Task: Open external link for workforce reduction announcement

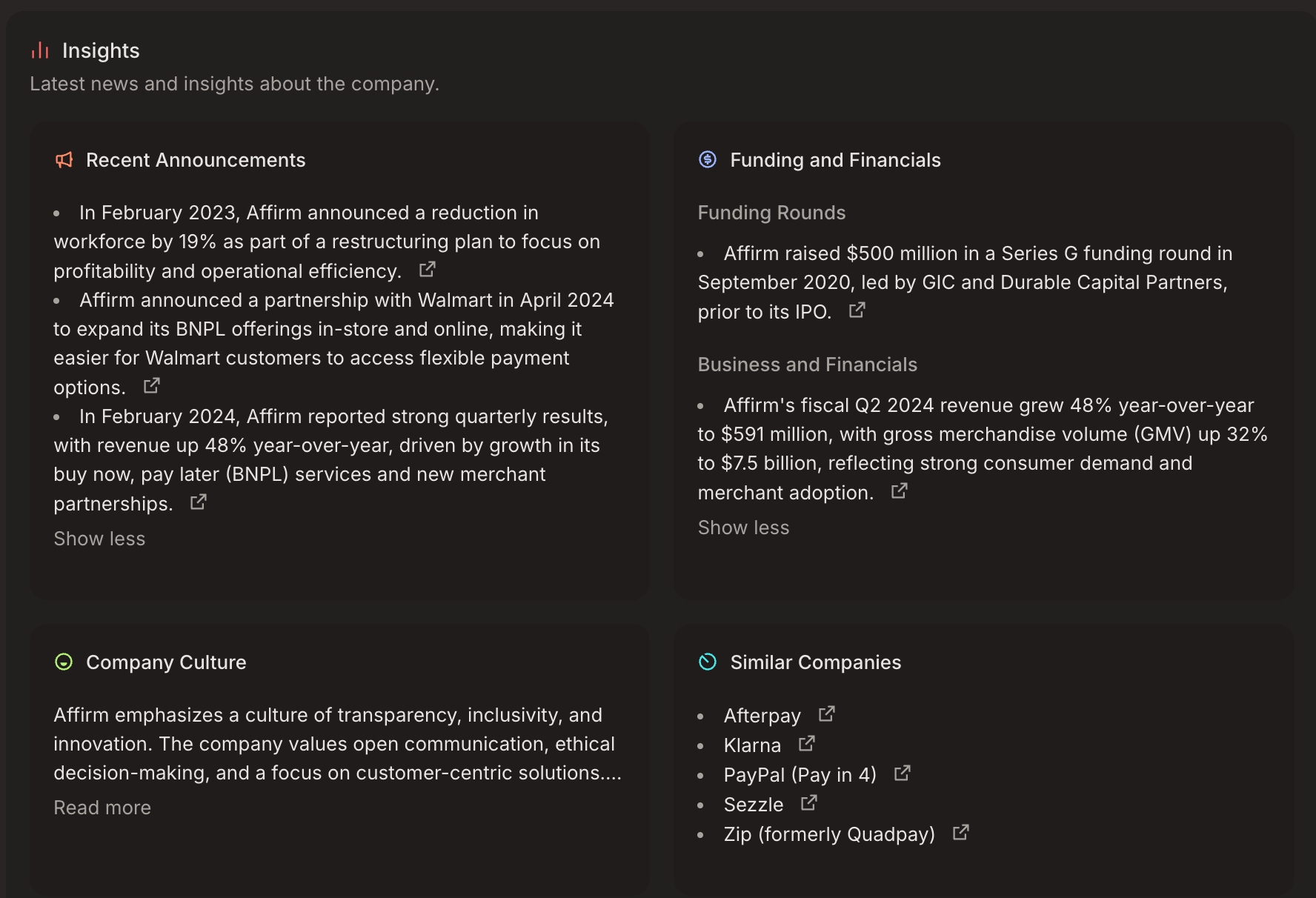Action: pyautogui.click(x=427, y=270)
